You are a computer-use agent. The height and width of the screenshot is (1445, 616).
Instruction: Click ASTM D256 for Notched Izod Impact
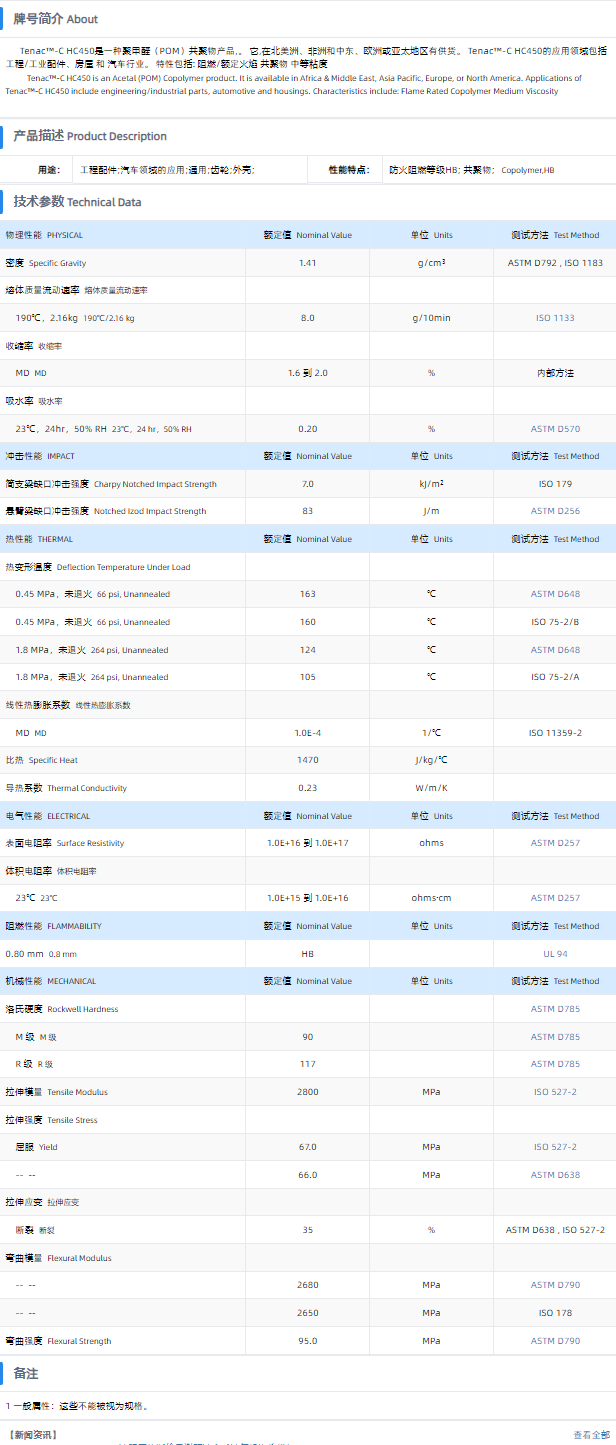pyautogui.click(x=555, y=511)
